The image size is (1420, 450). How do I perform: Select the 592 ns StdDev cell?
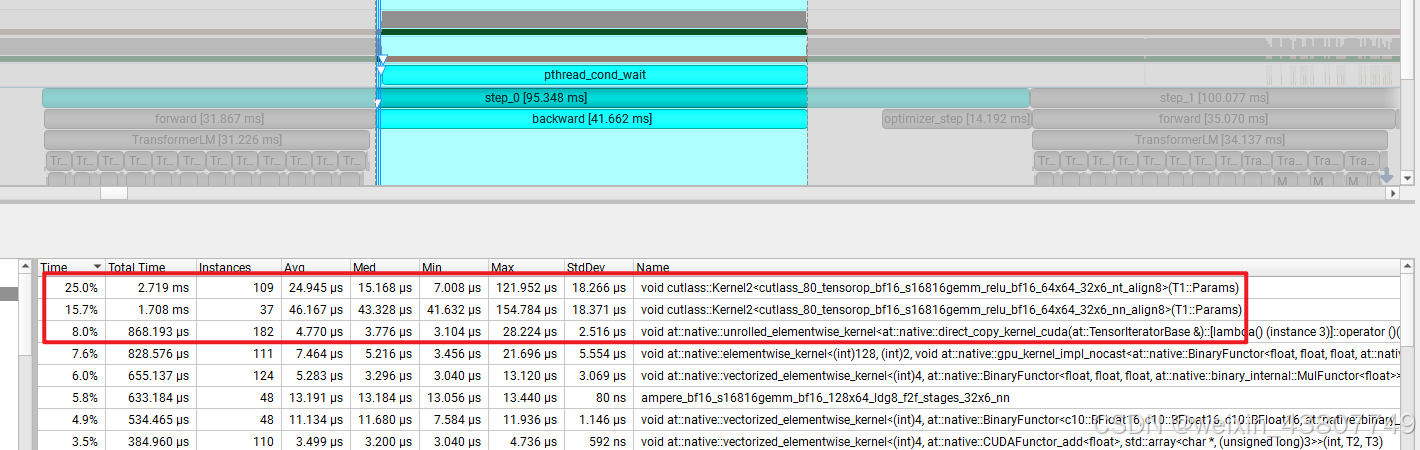(599, 441)
